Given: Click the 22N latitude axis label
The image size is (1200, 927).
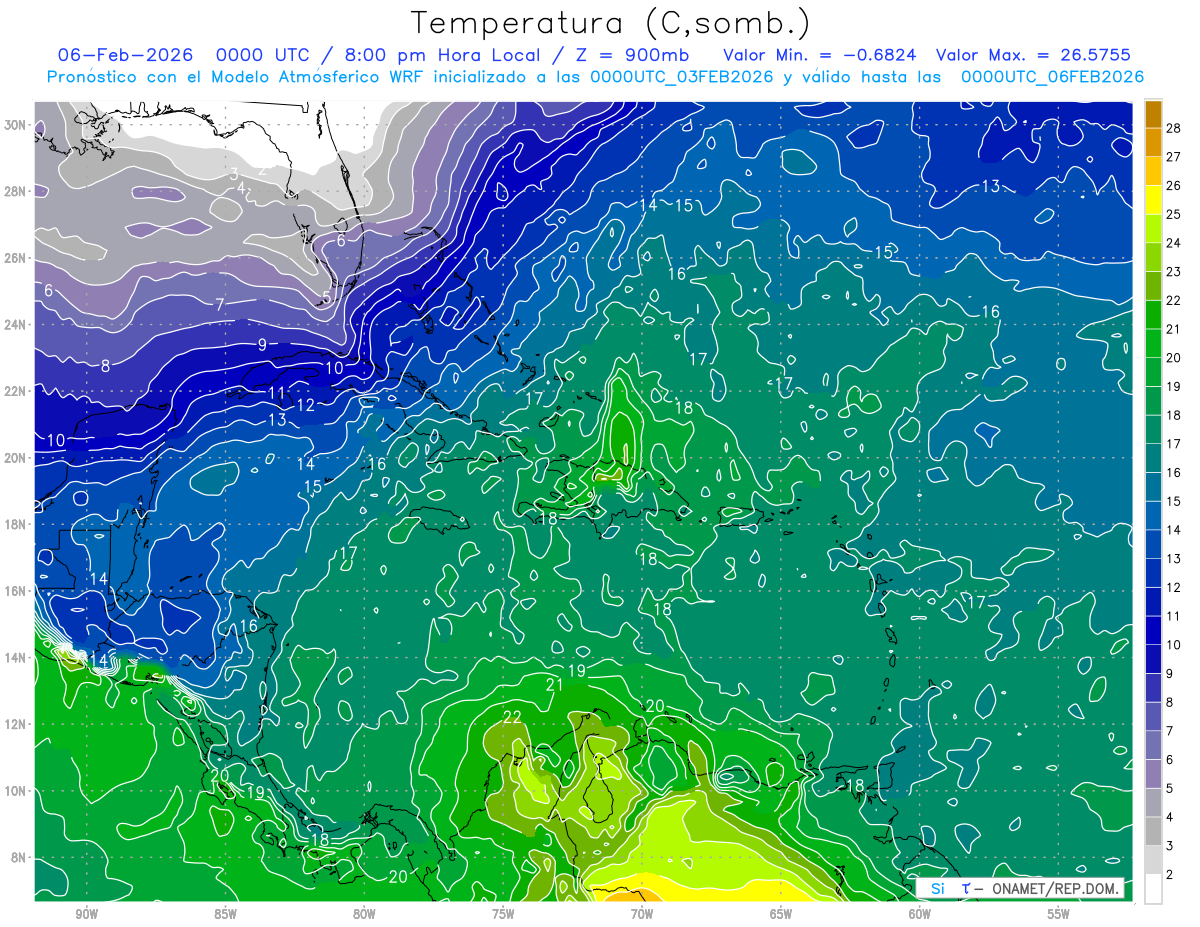Looking at the screenshot, I should [16, 391].
